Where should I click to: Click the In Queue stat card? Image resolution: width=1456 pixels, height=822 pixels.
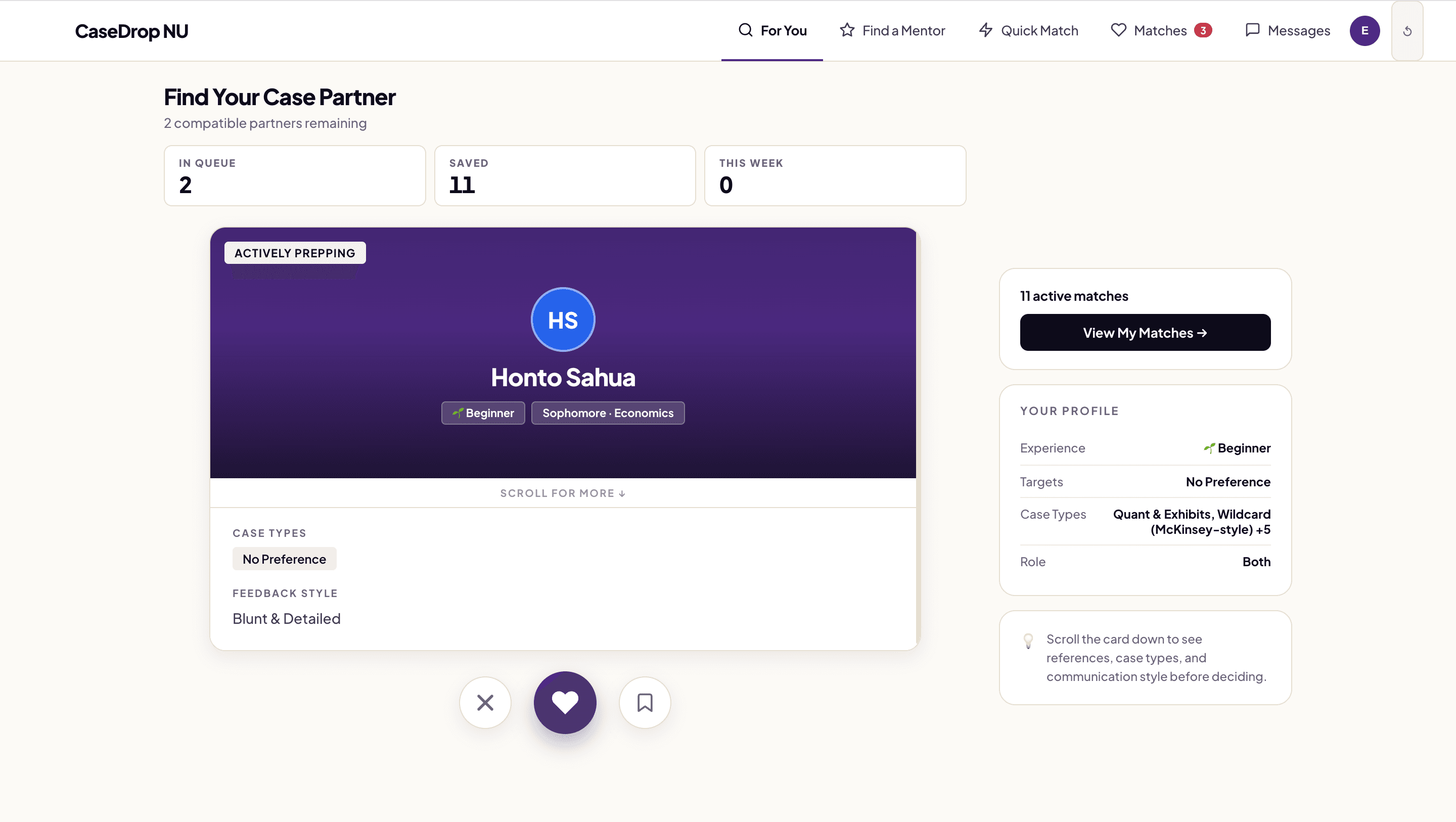[294, 176]
